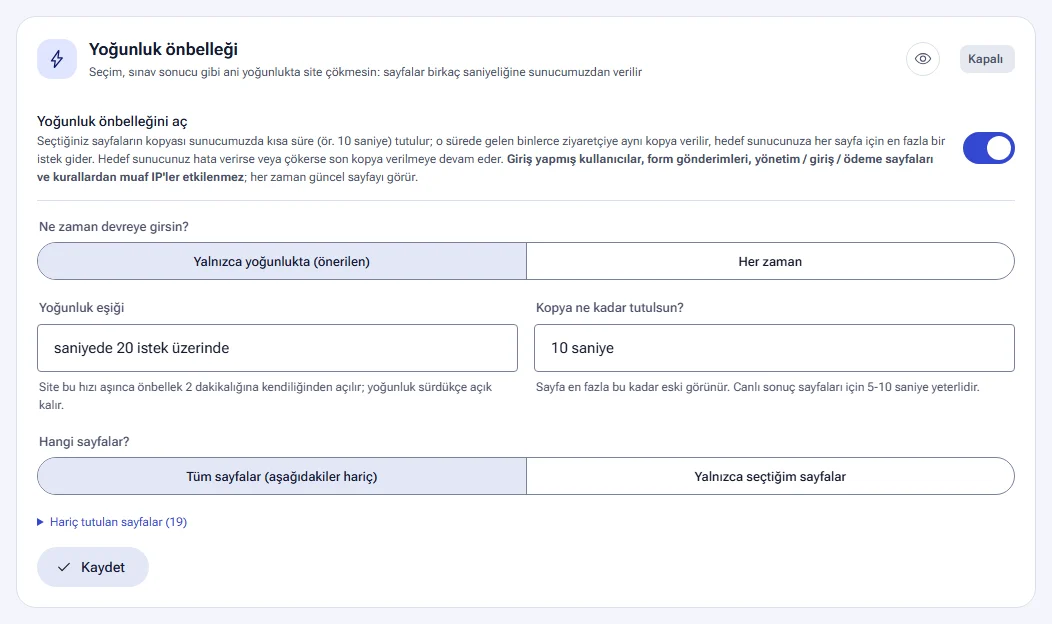Click the eye preview icon
Image resolution: width=1052 pixels, height=624 pixels.
tap(923, 59)
